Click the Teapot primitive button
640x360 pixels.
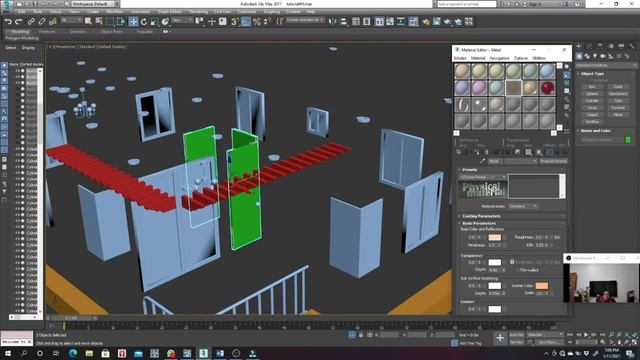click(592, 114)
